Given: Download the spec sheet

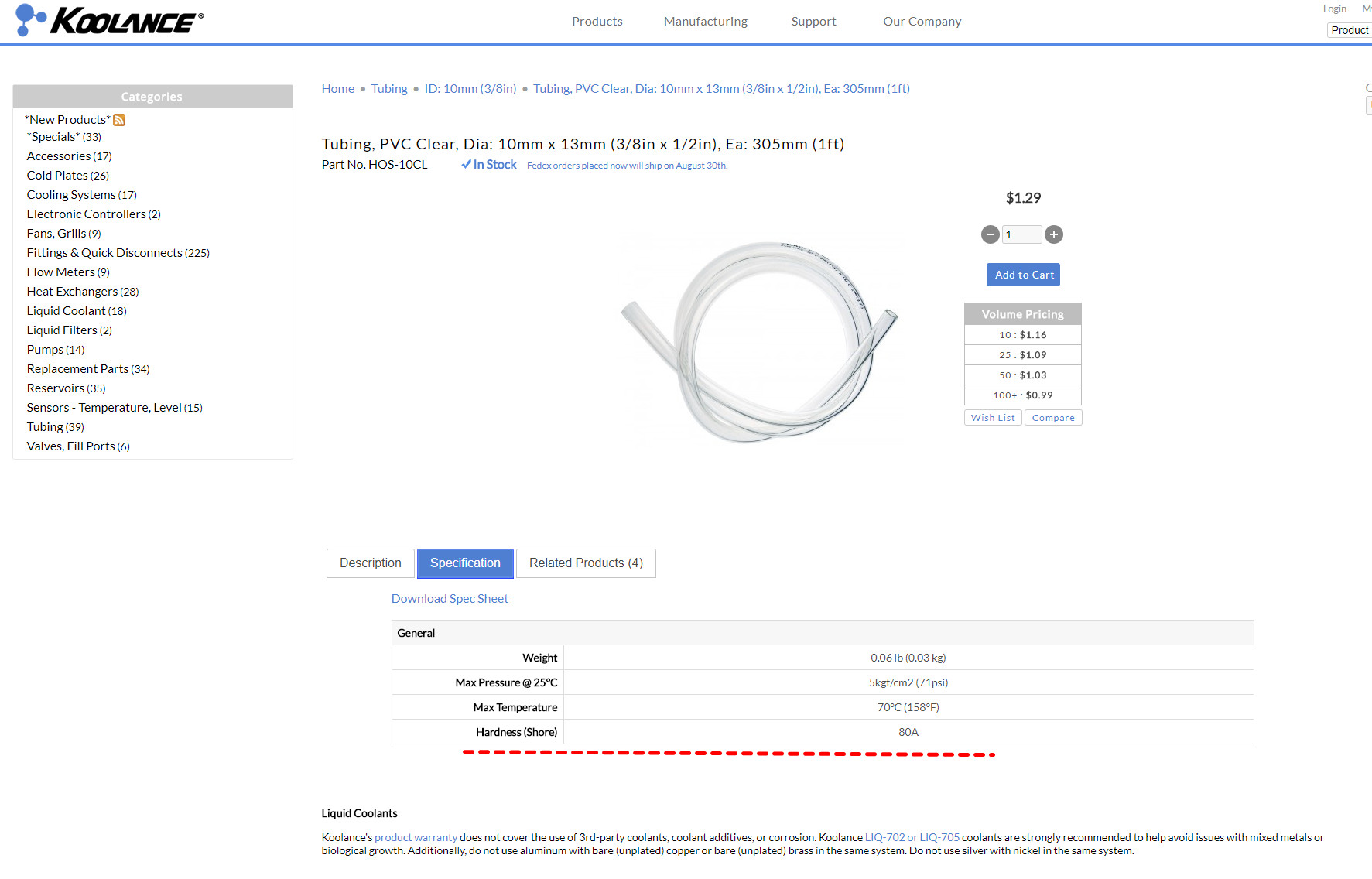Looking at the screenshot, I should tap(450, 599).
